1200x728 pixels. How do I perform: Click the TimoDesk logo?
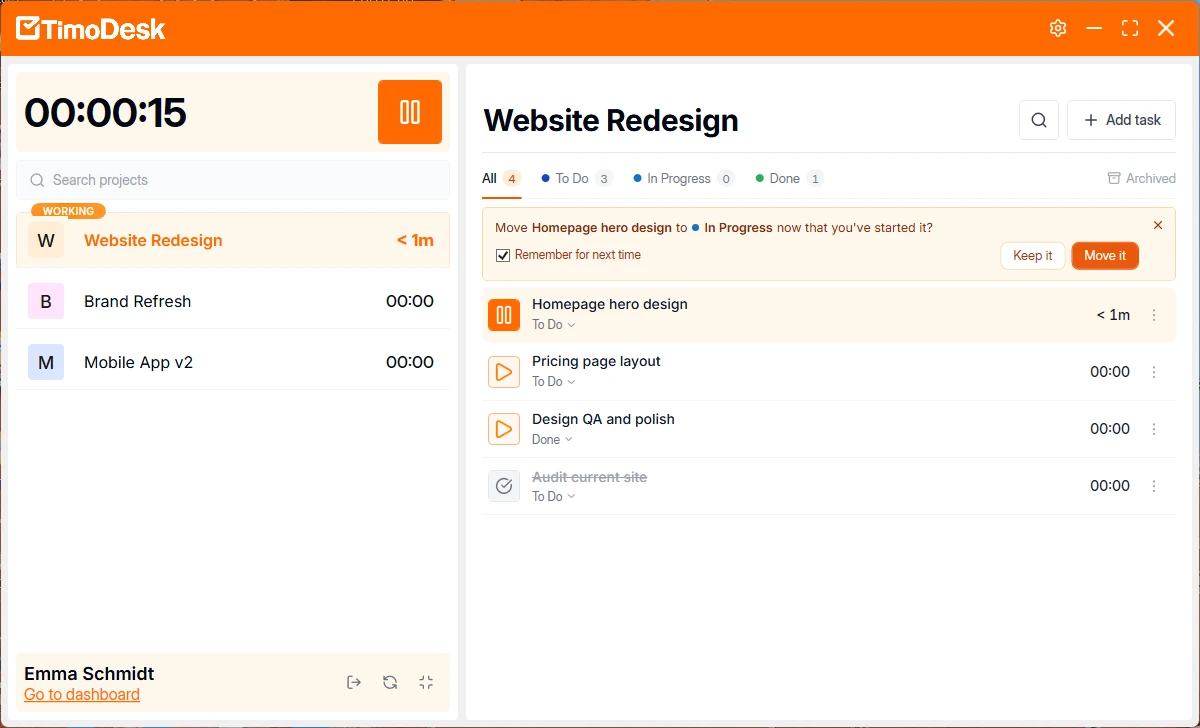(91, 28)
